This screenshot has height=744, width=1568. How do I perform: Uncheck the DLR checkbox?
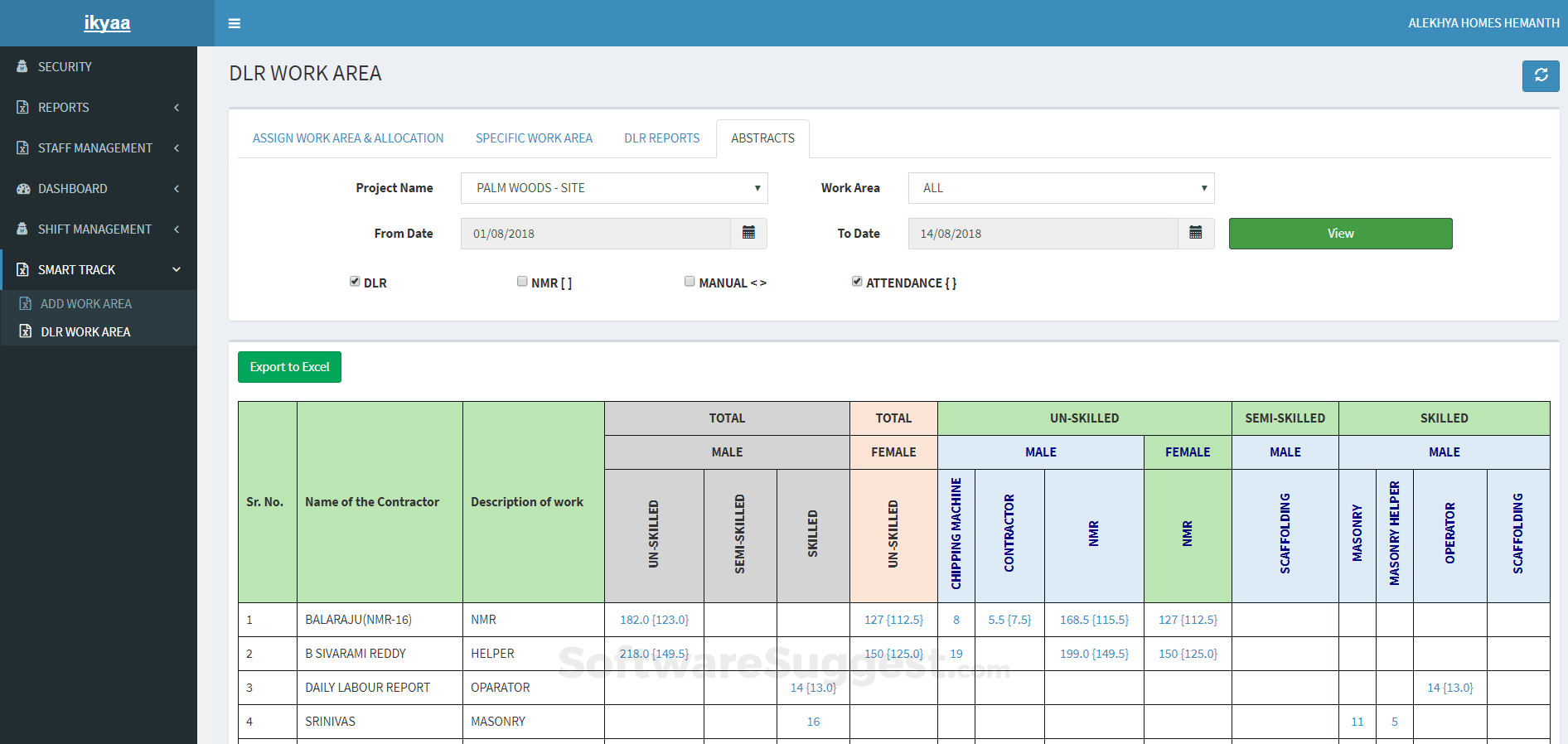(355, 282)
